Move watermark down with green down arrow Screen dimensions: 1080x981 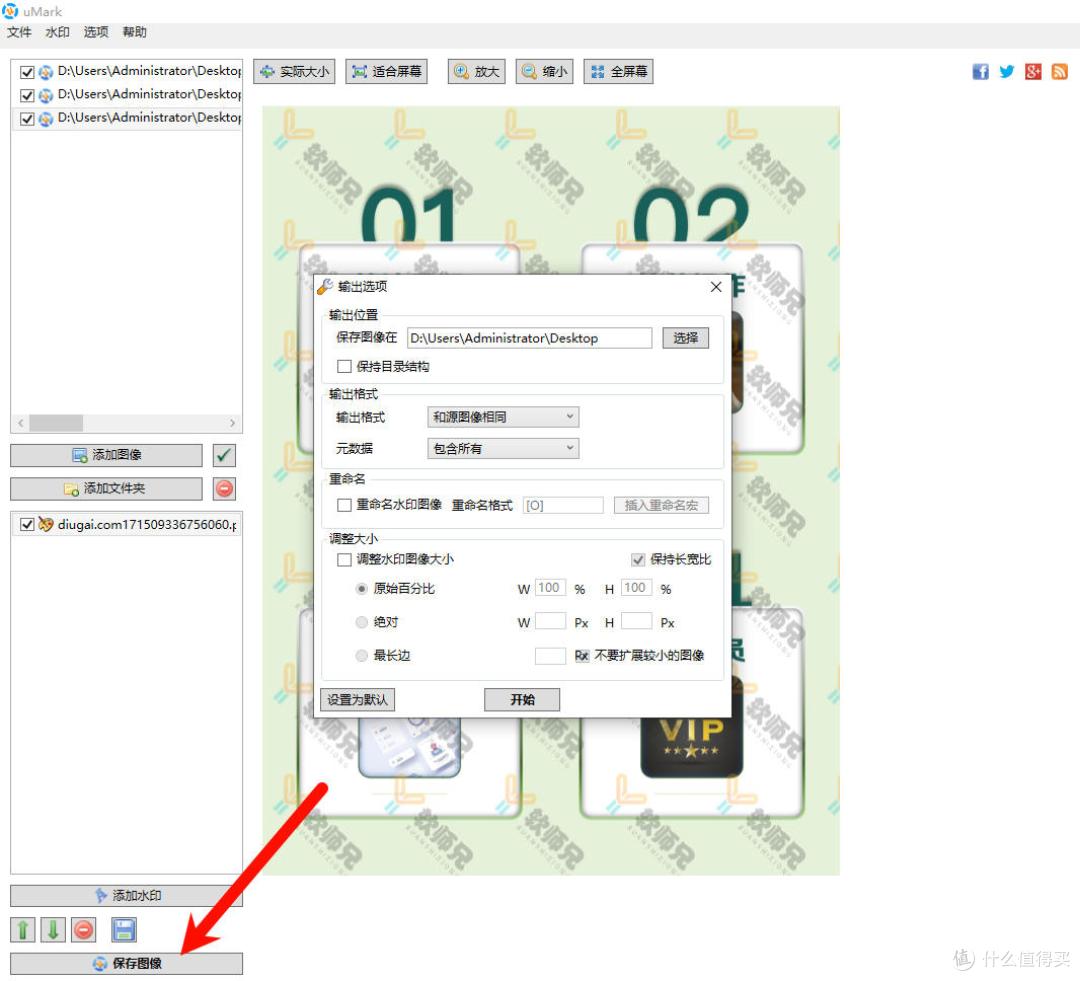[53, 930]
